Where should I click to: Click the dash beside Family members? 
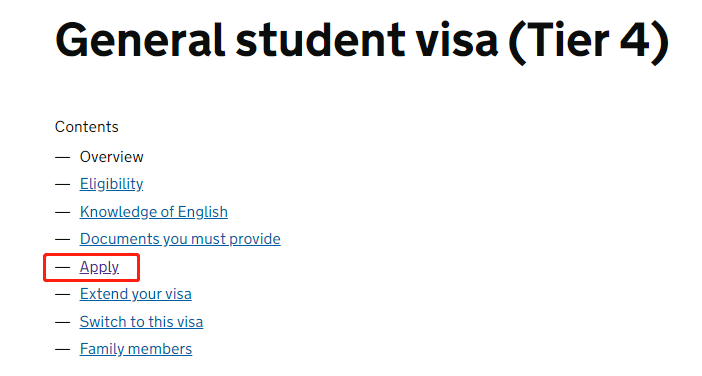[x=63, y=350]
